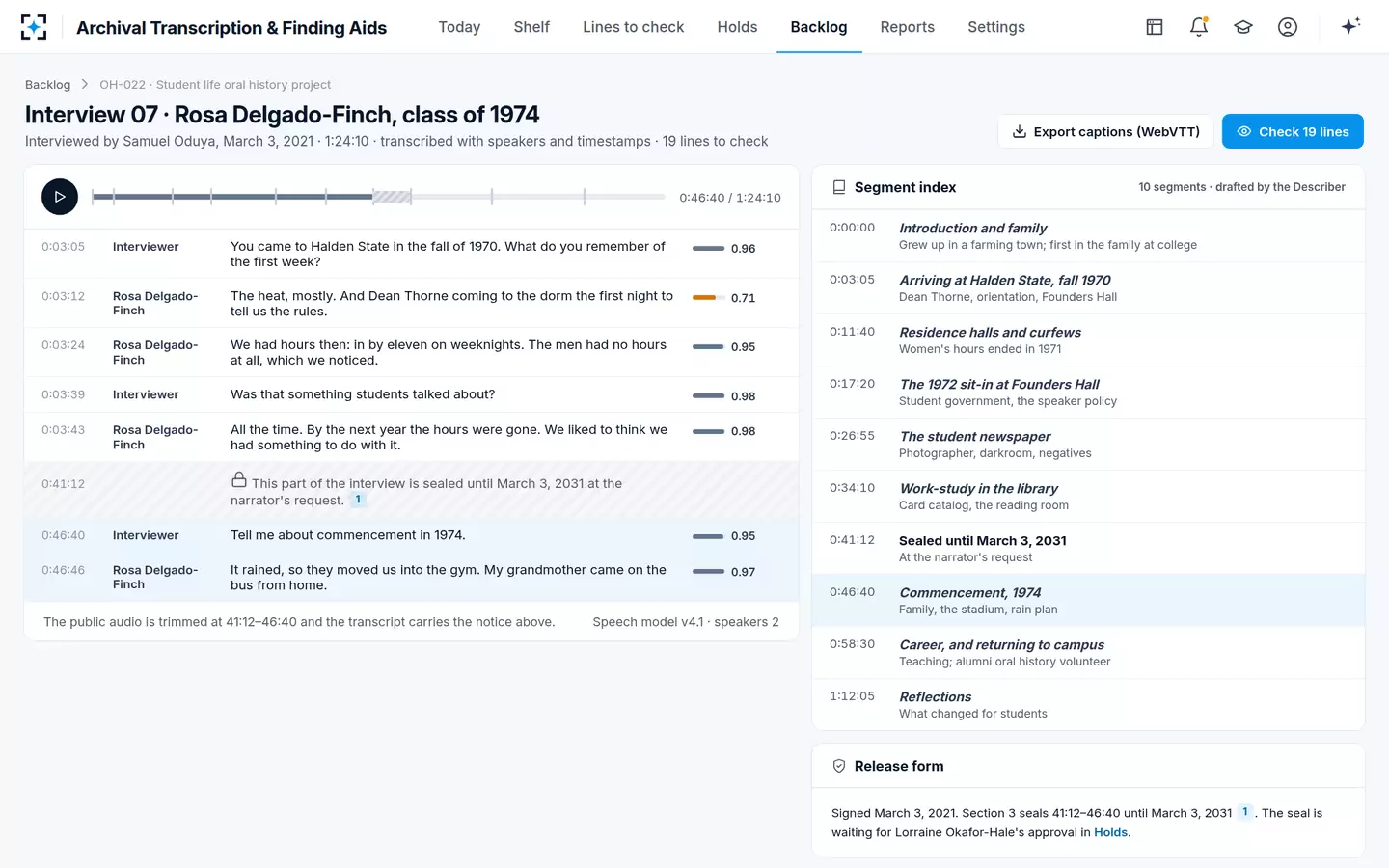Click the app logo icon
This screenshot has width=1389, height=868.
[34, 27]
